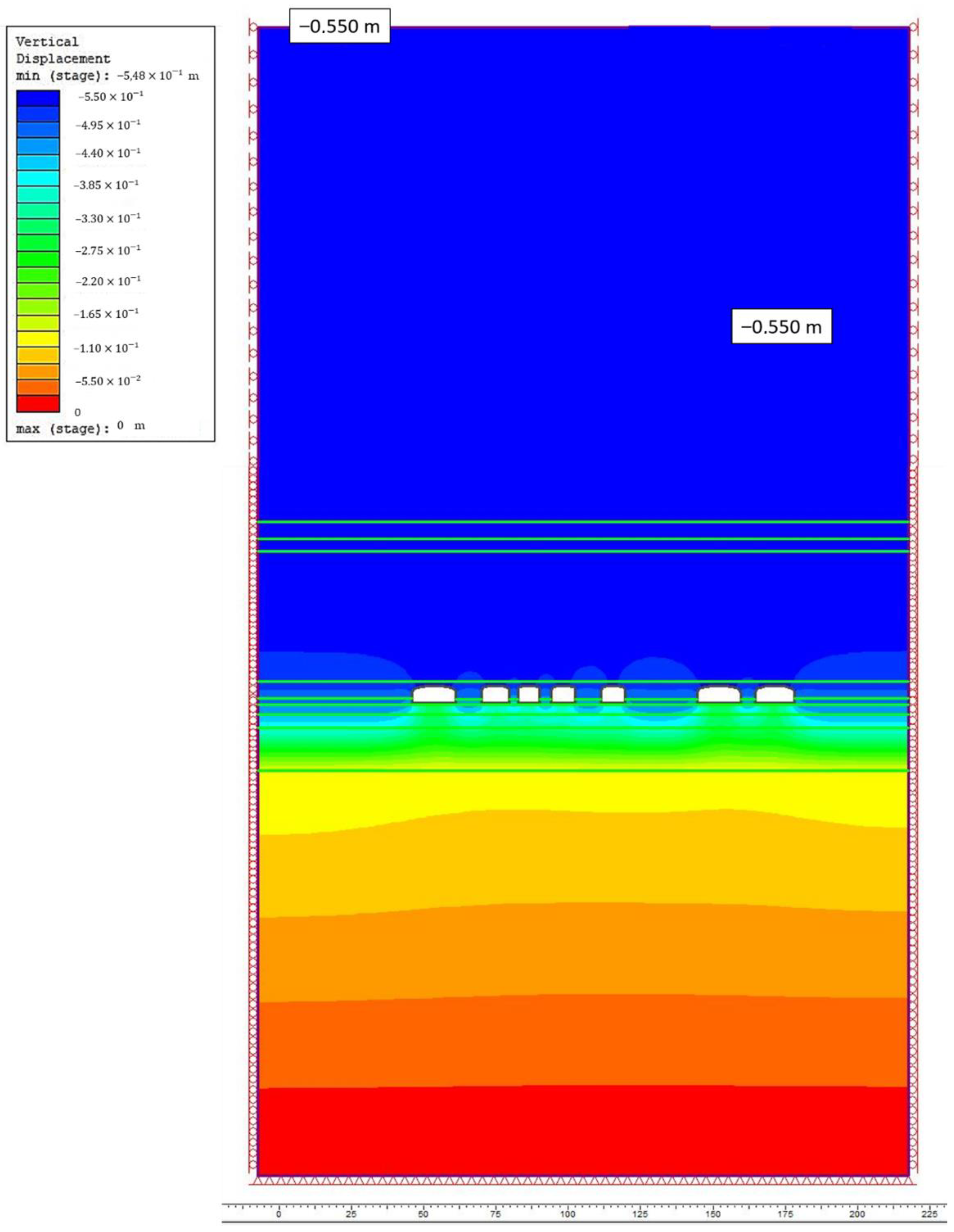Click the red fixed-support row at model base
Screen dimensions: 954x1232
(583, 1180)
